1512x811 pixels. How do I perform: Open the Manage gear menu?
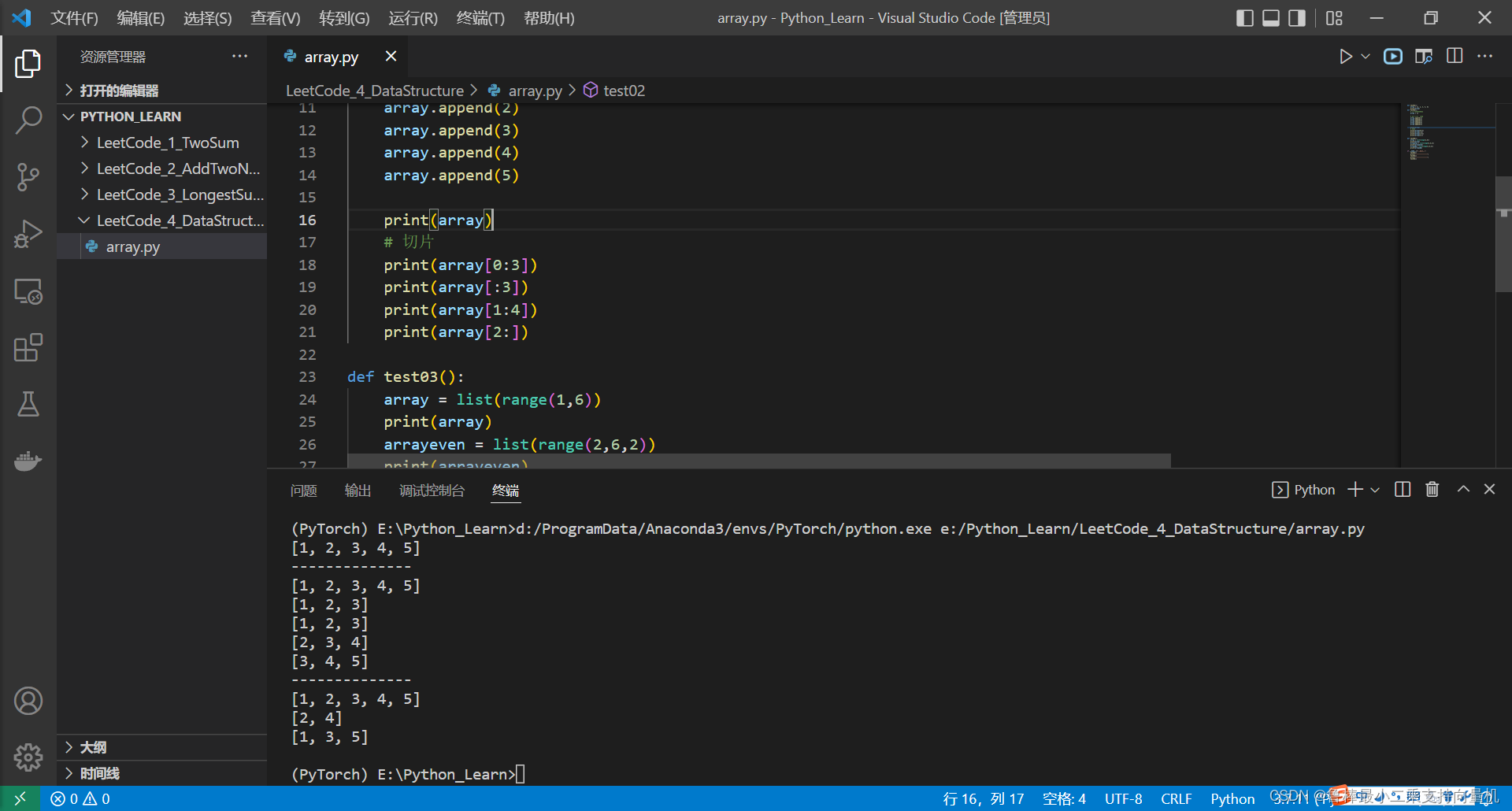tap(28, 757)
